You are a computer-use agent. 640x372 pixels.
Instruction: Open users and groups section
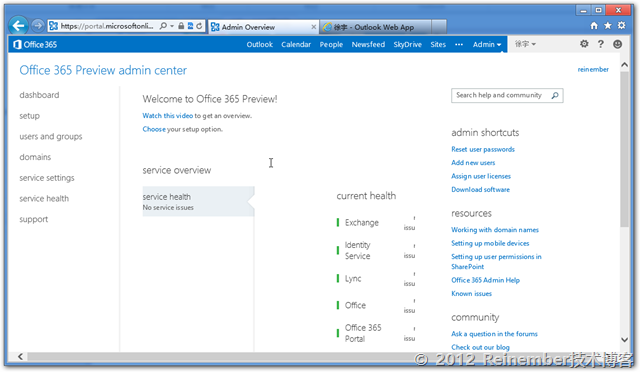tap(51, 137)
